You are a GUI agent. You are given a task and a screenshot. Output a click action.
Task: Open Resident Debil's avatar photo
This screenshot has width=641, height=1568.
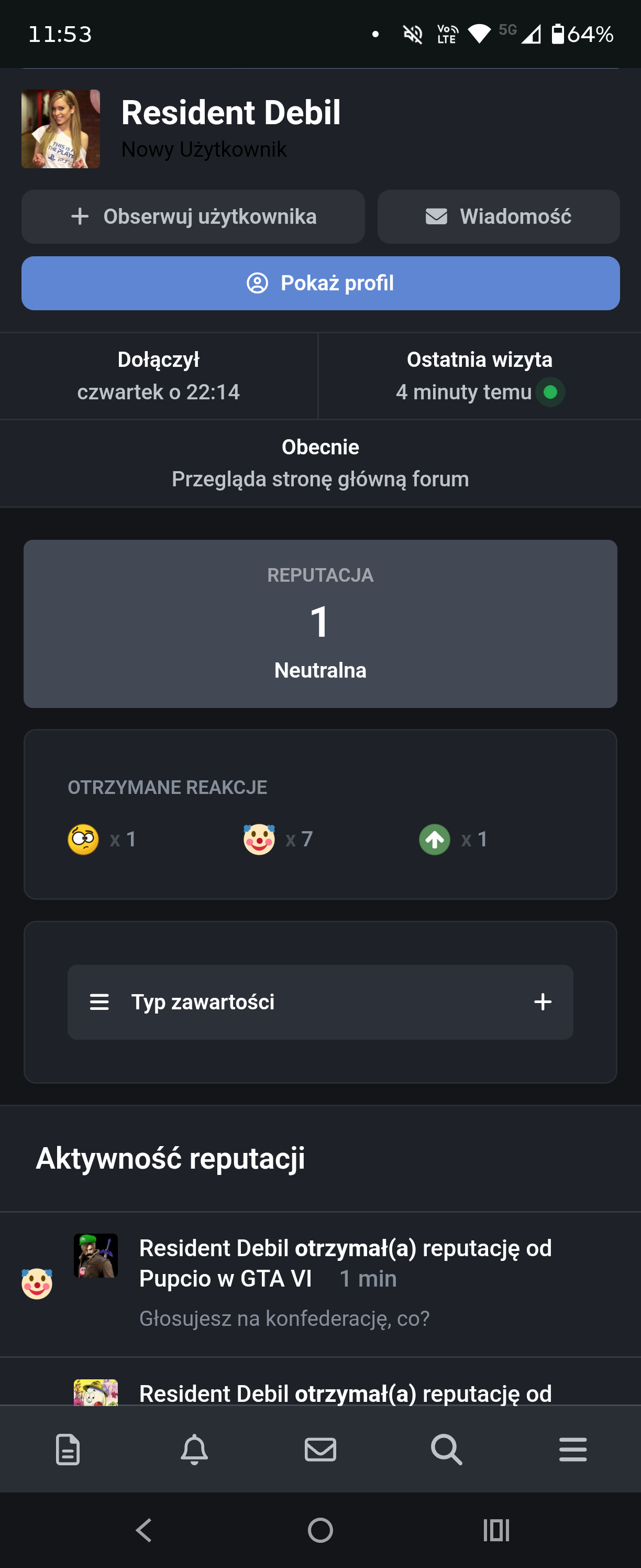[x=61, y=129]
